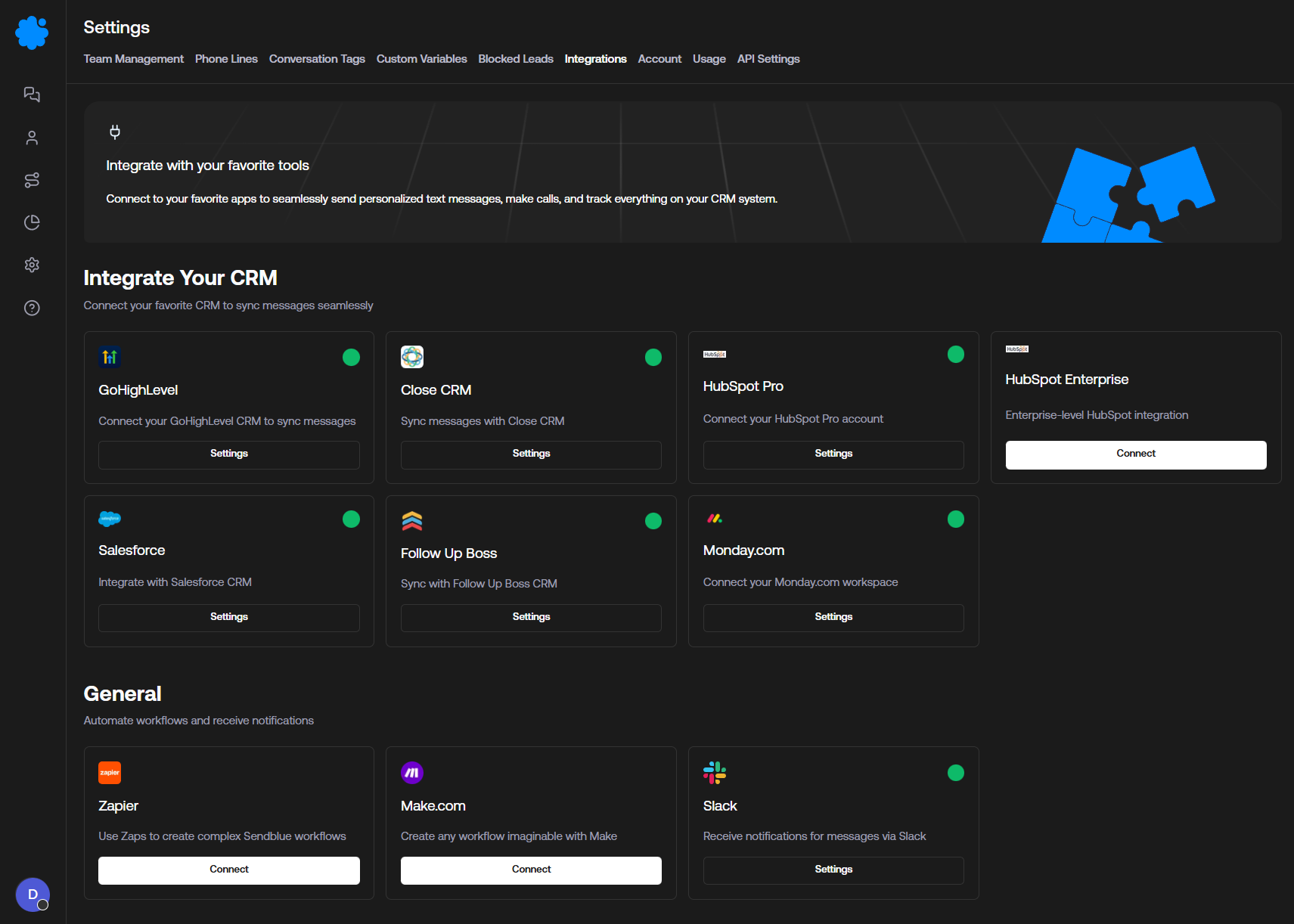Image resolution: width=1294 pixels, height=924 pixels.
Task: Open the API Settings tab
Action: pyautogui.click(x=768, y=59)
